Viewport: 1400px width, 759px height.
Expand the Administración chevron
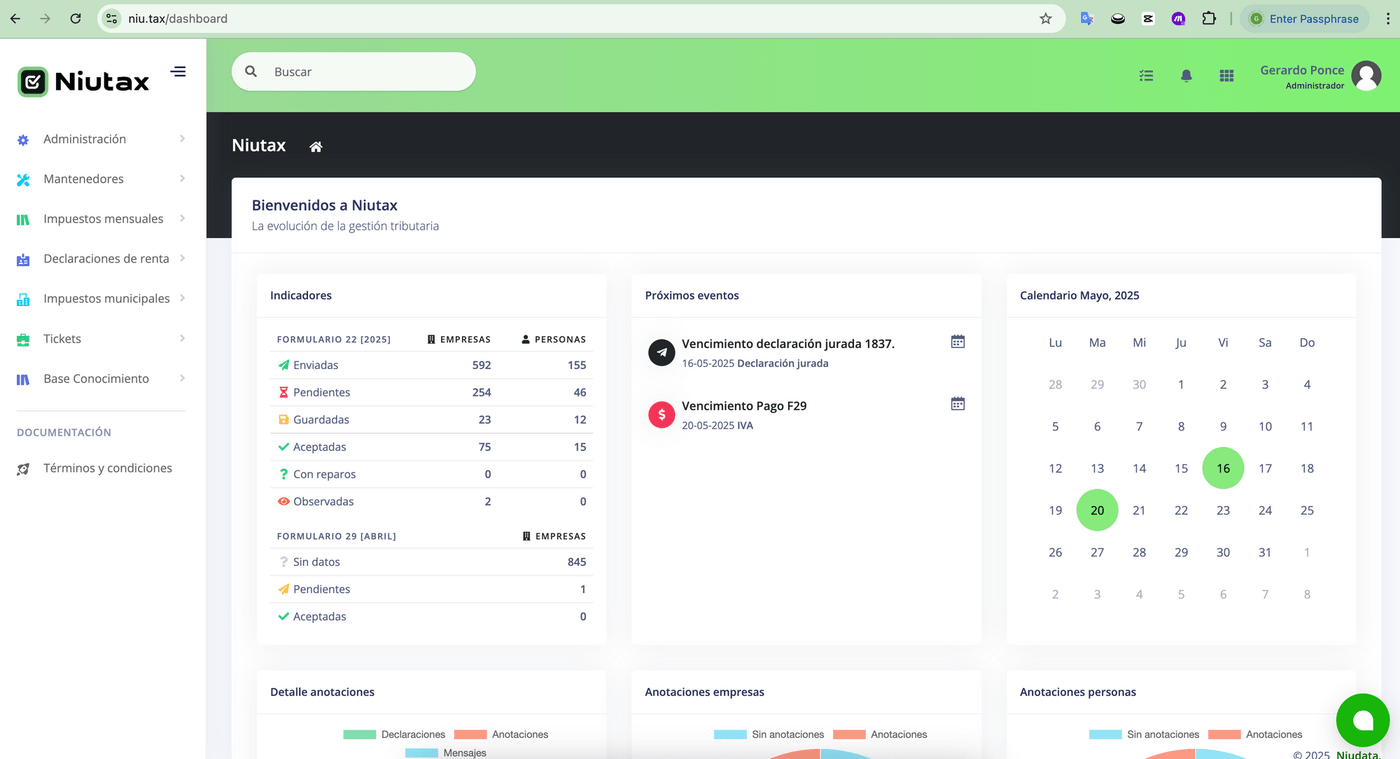point(182,139)
